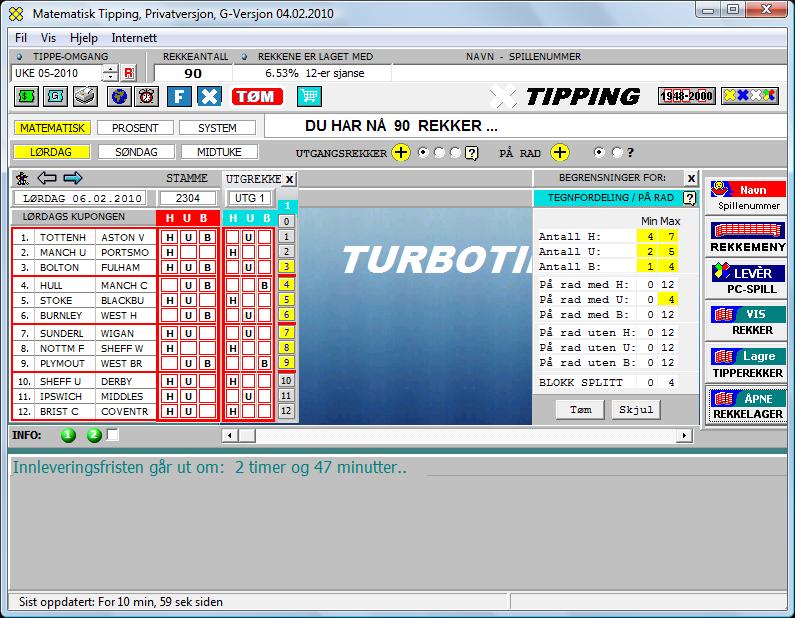Adjust the UKE 05-2010 spinner arrows
This screenshot has width=795, height=618.
tap(110, 73)
